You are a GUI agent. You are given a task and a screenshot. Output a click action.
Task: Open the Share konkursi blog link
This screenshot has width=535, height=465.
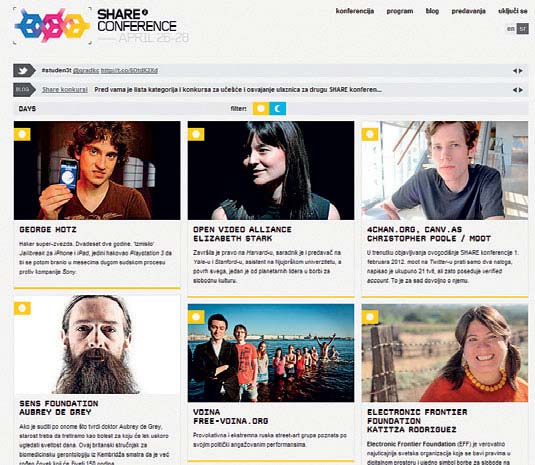(x=65, y=90)
